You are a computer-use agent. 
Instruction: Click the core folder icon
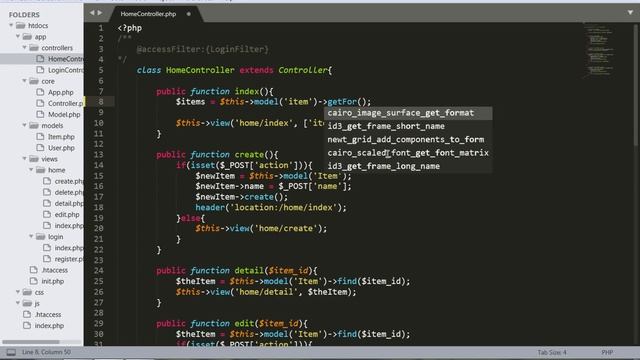[x=34, y=81]
